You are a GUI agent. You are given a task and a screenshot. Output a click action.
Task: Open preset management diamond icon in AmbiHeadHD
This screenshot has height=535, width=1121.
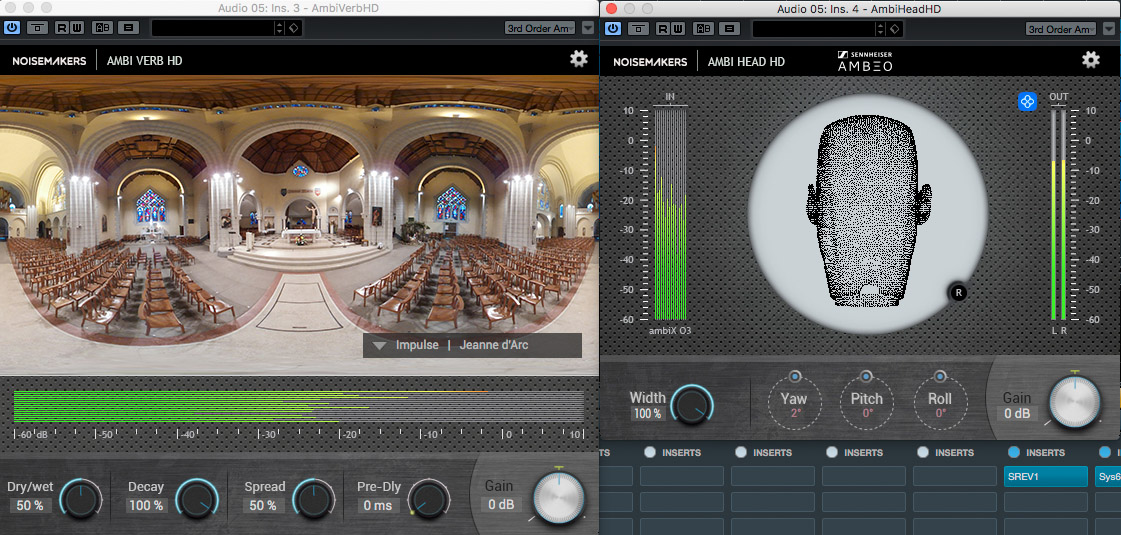(x=894, y=28)
